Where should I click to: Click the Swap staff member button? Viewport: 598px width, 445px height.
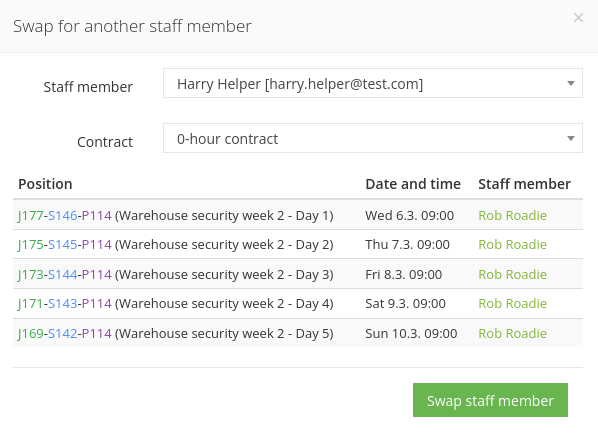point(490,400)
